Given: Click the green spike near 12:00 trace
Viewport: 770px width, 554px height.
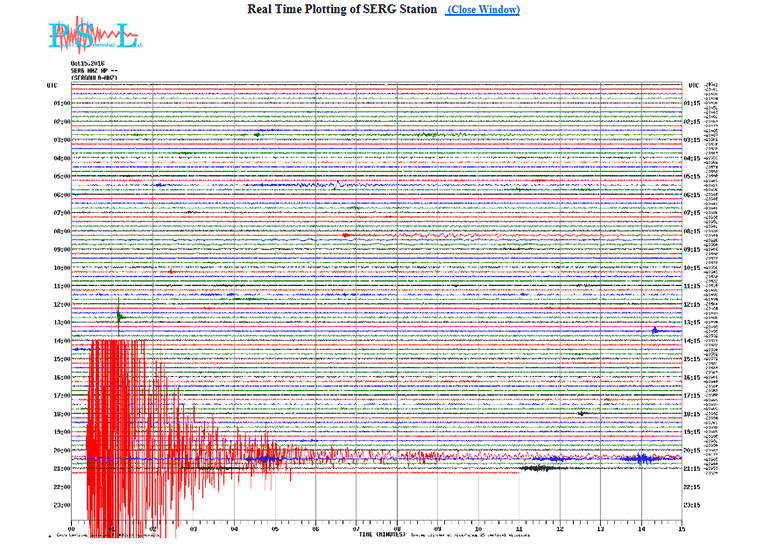Looking at the screenshot, I should point(119,316).
